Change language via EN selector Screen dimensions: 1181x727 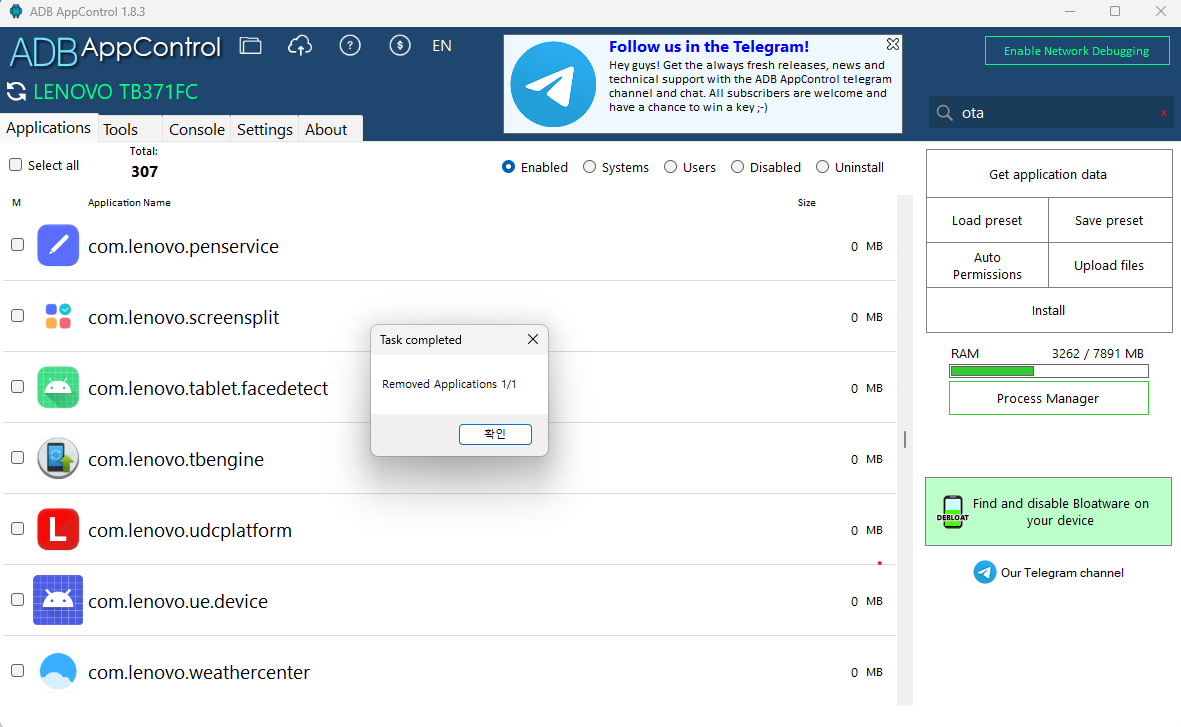pyautogui.click(x=442, y=46)
